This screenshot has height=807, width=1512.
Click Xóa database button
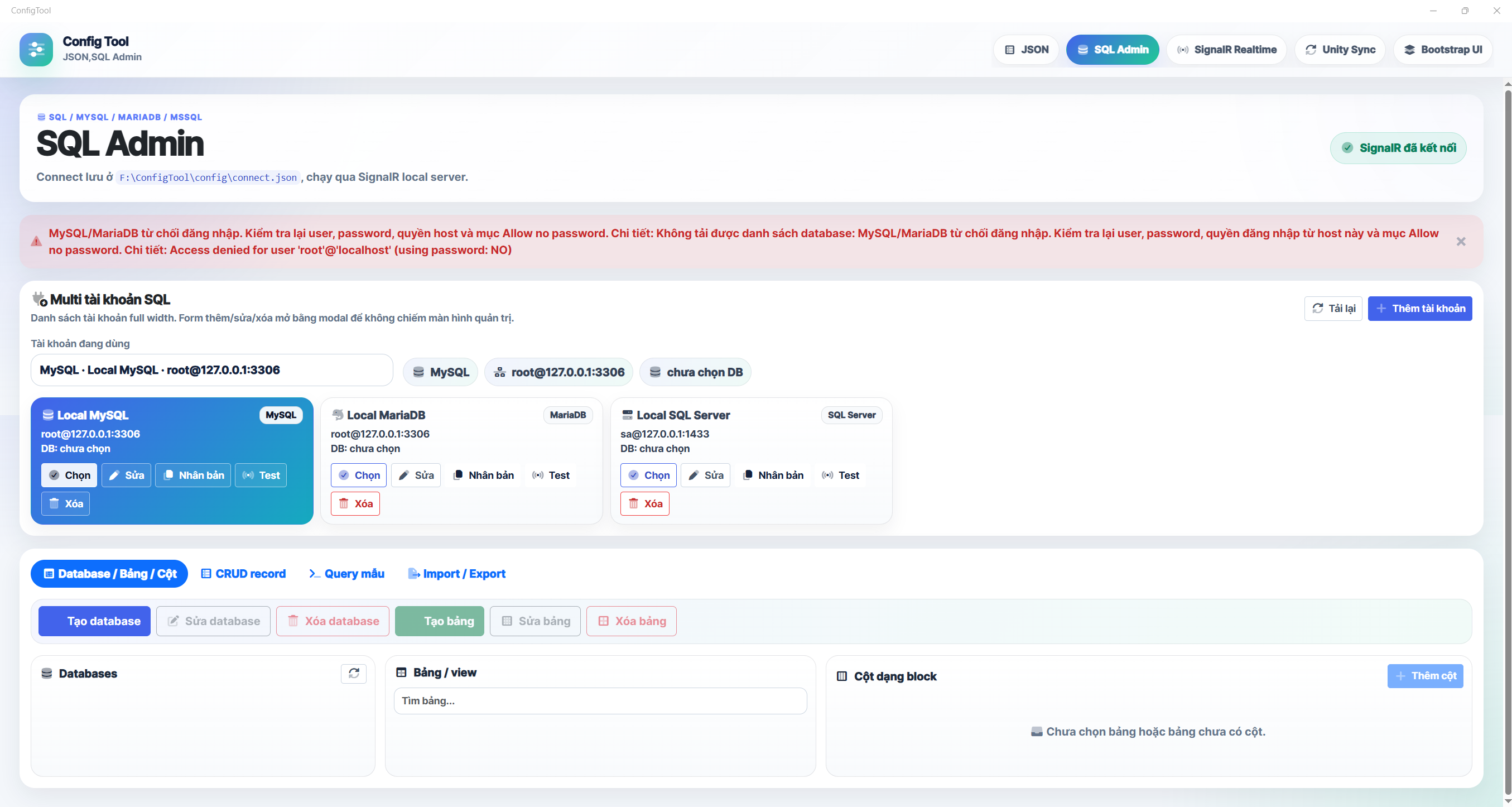click(x=333, y=621)
